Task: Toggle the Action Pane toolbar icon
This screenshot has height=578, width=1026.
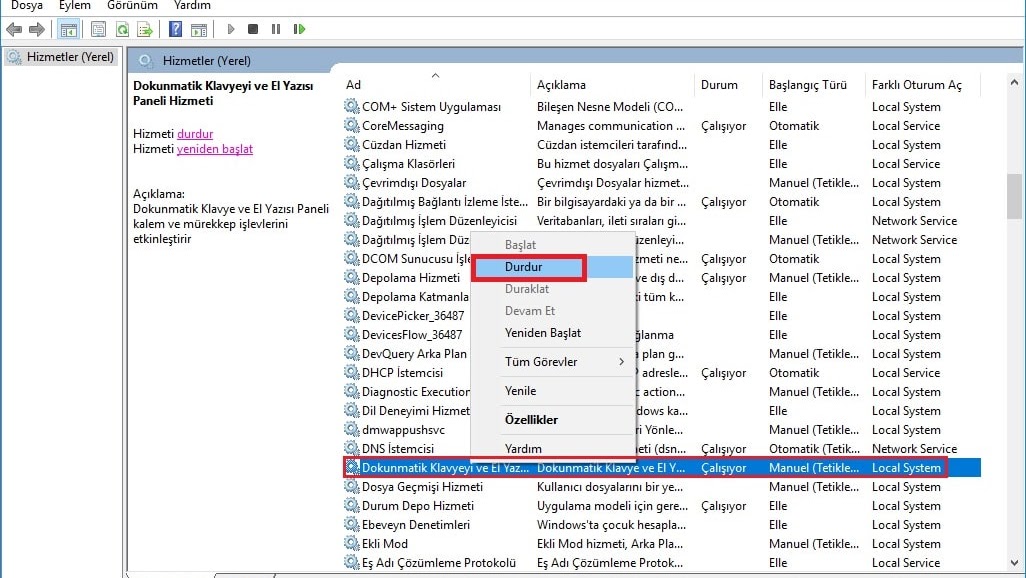Action: [199, 29]
